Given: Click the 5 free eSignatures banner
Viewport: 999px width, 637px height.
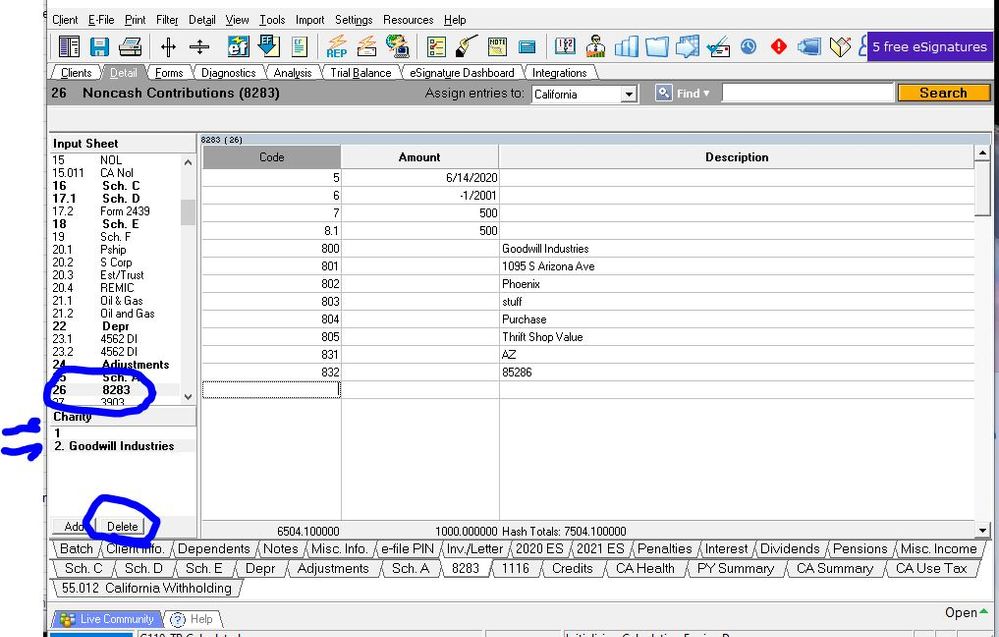Looking at the screenshot, I should pos(929,46).
